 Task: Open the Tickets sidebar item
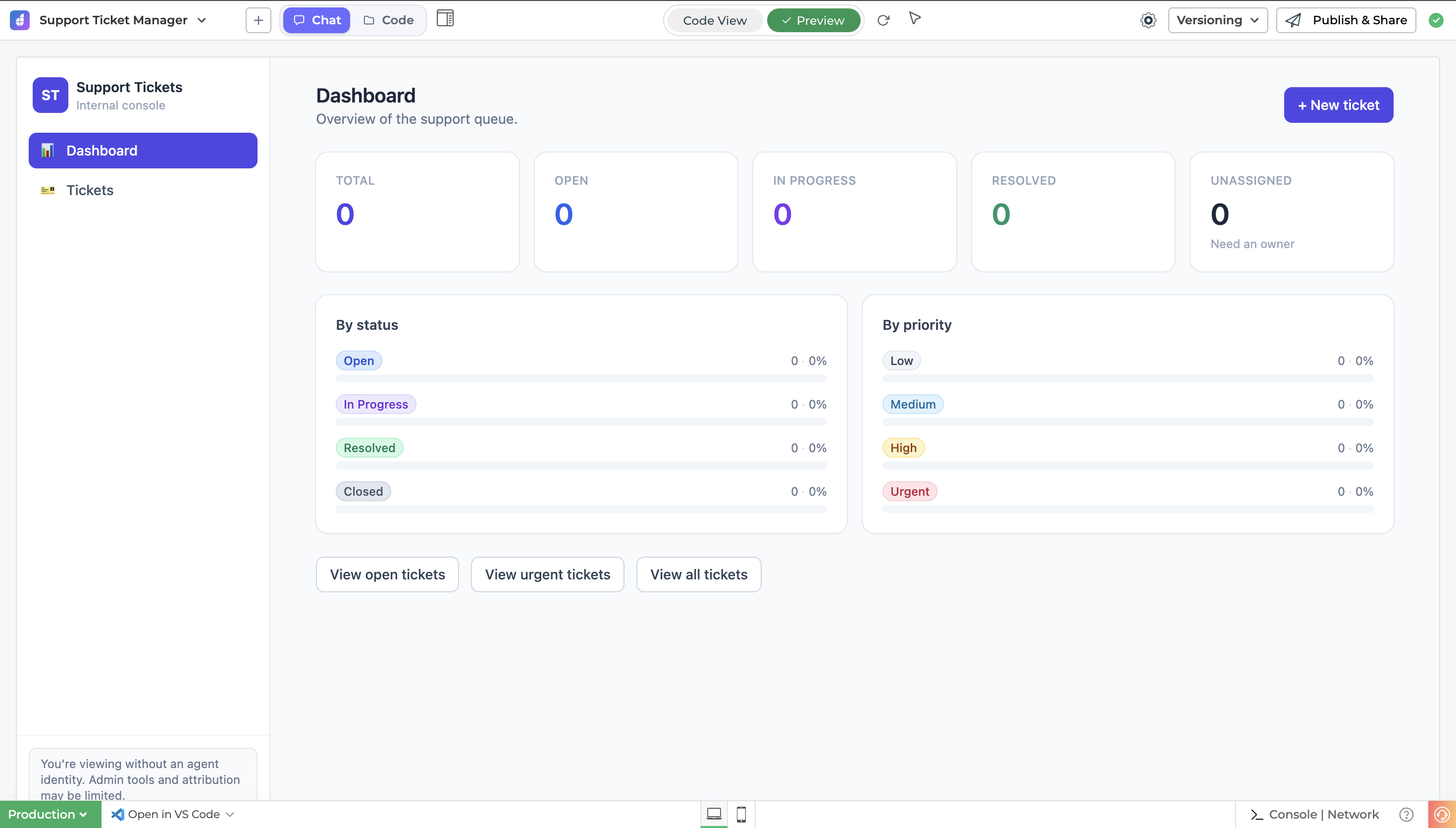click(143, 190)
